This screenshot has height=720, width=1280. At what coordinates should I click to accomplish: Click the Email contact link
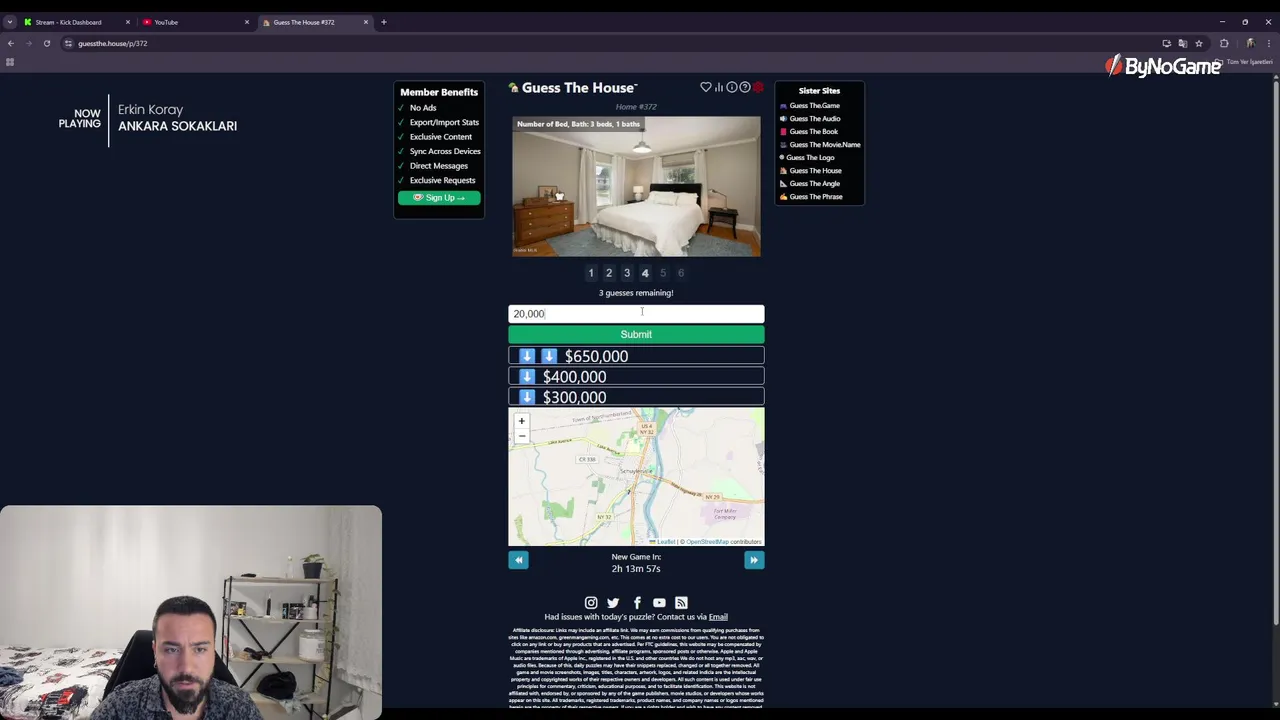tap(718, 617)
